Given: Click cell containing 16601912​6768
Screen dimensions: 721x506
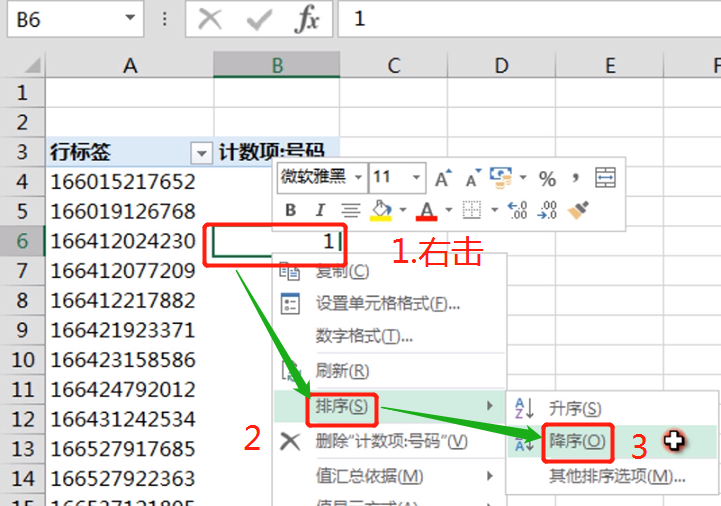Looking at the screenshot, I should coord(130,212).
